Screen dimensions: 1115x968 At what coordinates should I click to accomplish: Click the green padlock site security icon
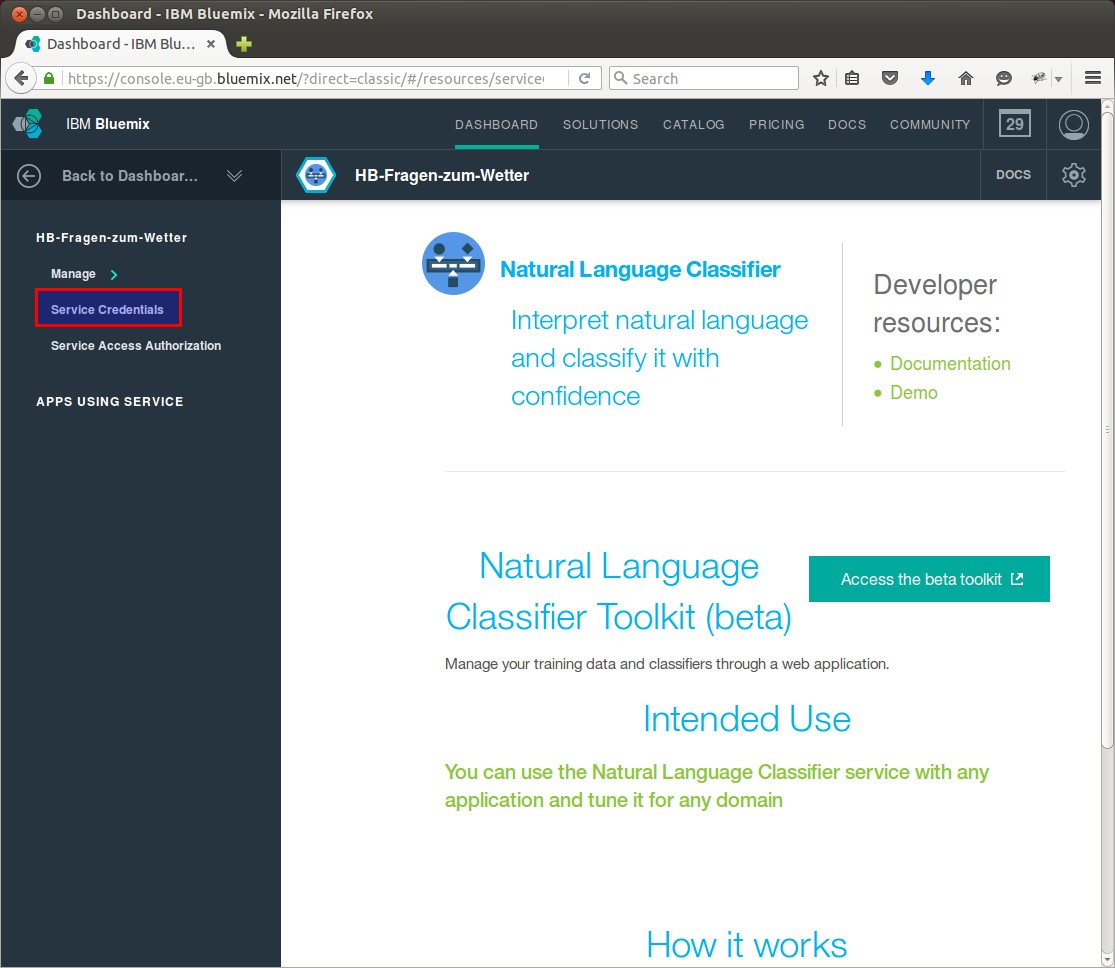pos(49,78)
